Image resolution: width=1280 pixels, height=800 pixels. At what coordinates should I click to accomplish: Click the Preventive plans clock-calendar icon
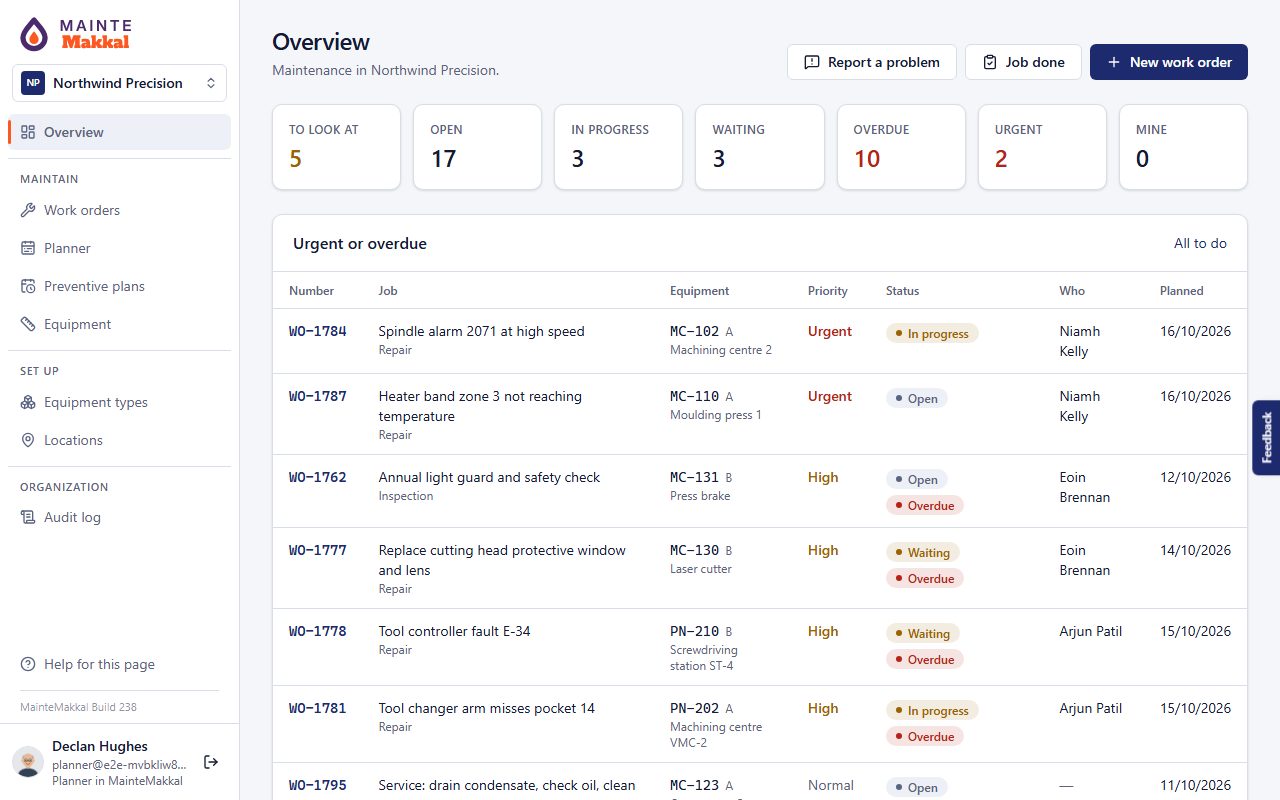tap(28, 286)
